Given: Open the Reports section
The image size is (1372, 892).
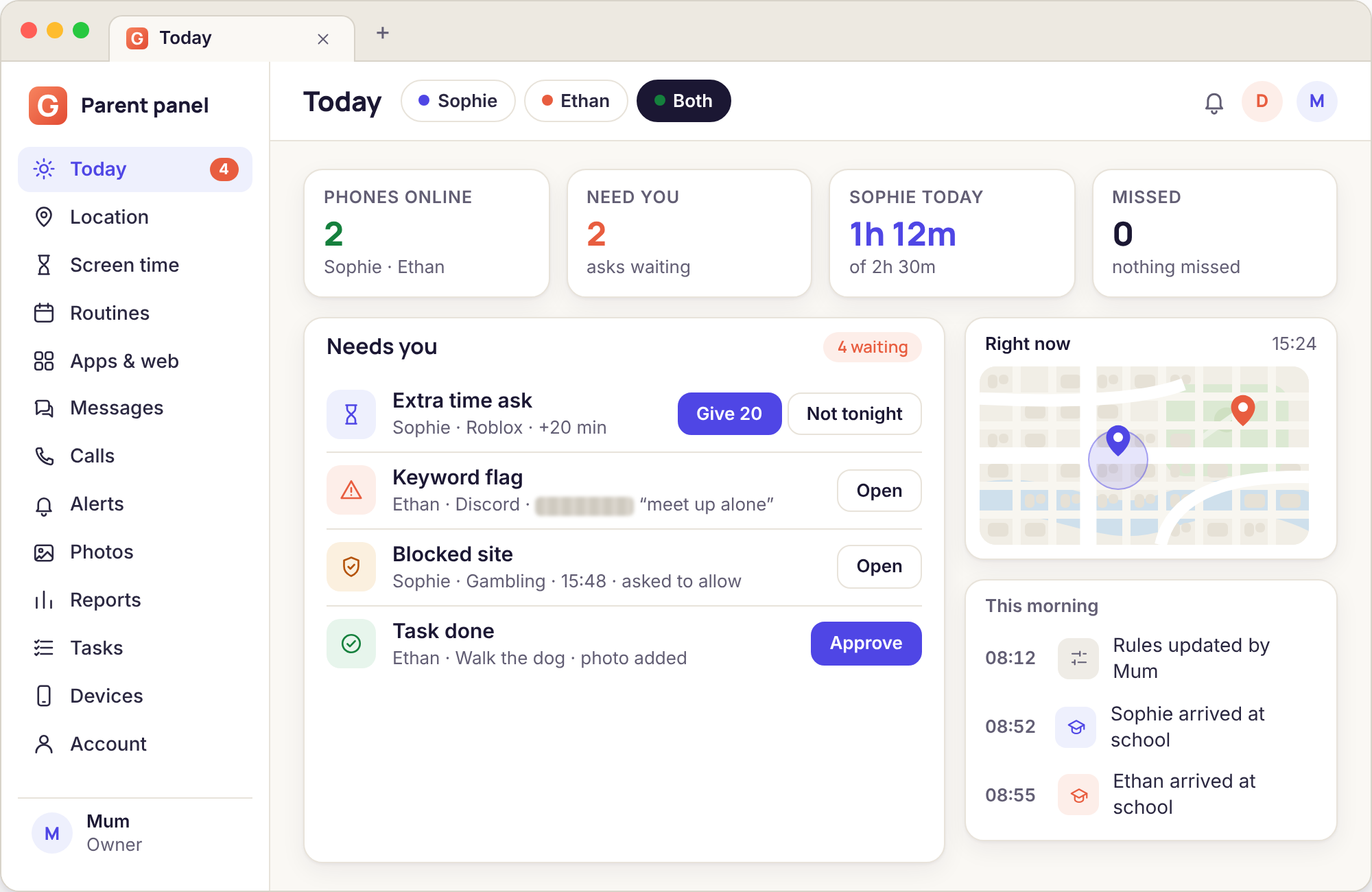Looking at the screenshot, I should (x=135, y=600).
